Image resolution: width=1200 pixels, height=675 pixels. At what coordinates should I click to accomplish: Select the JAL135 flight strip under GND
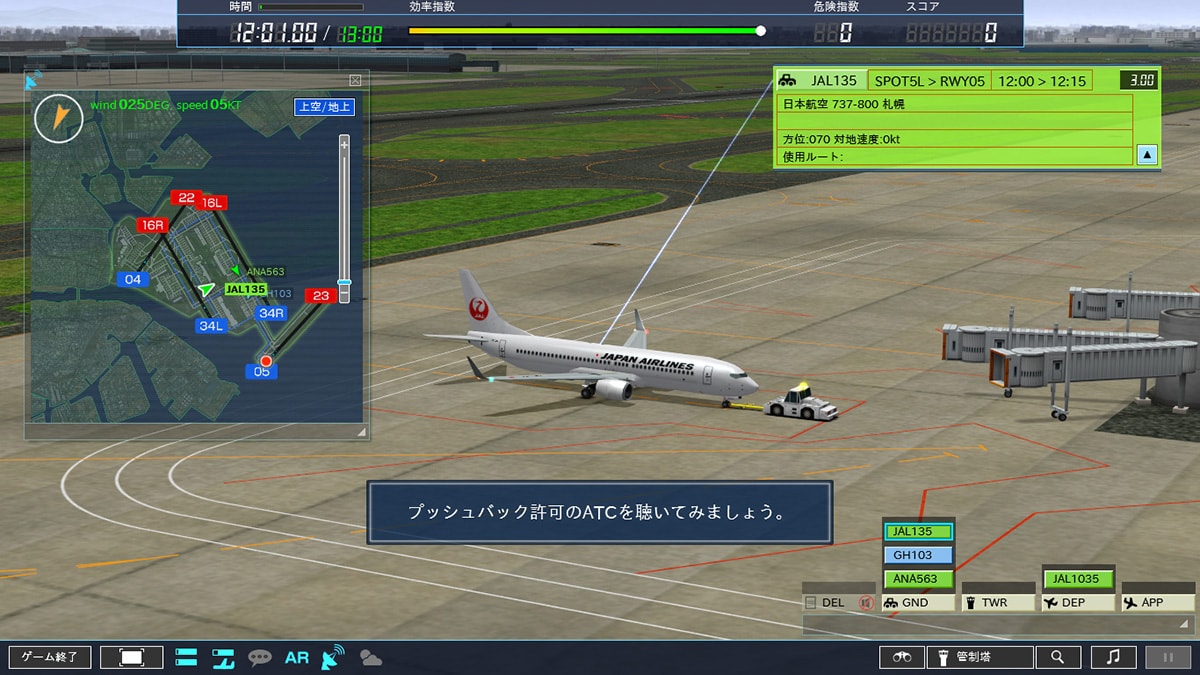tap(918, 532)
